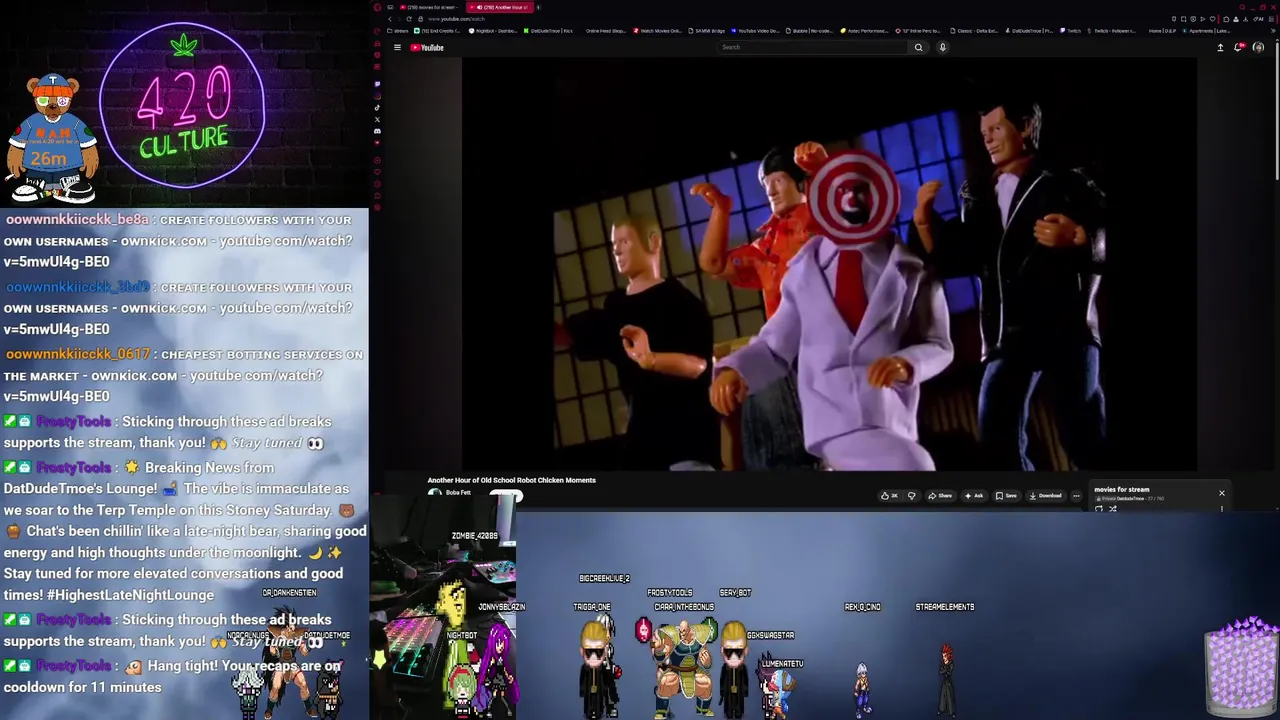Open the playlist options three-dot menu

click(x=1221, y=509)
